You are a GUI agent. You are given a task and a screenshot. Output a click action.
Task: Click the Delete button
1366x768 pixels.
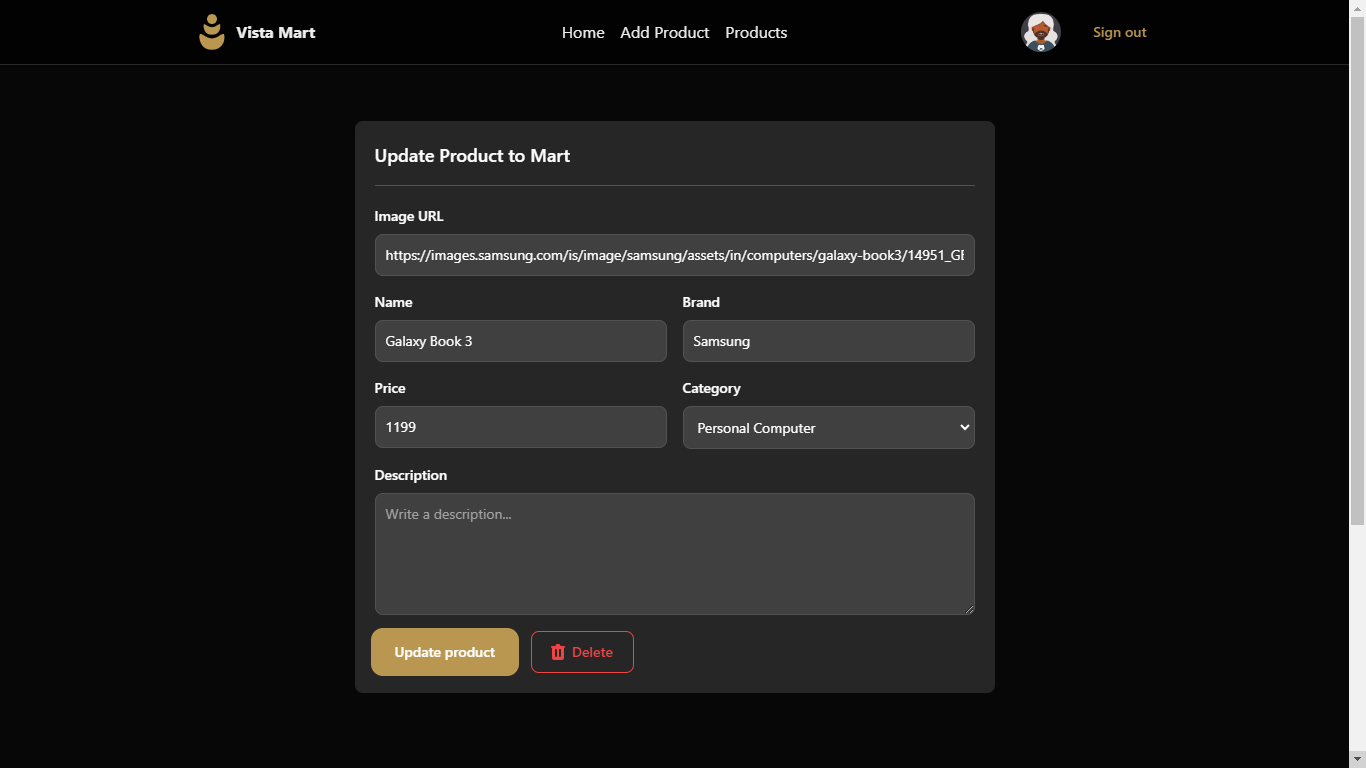click(582, 652)
